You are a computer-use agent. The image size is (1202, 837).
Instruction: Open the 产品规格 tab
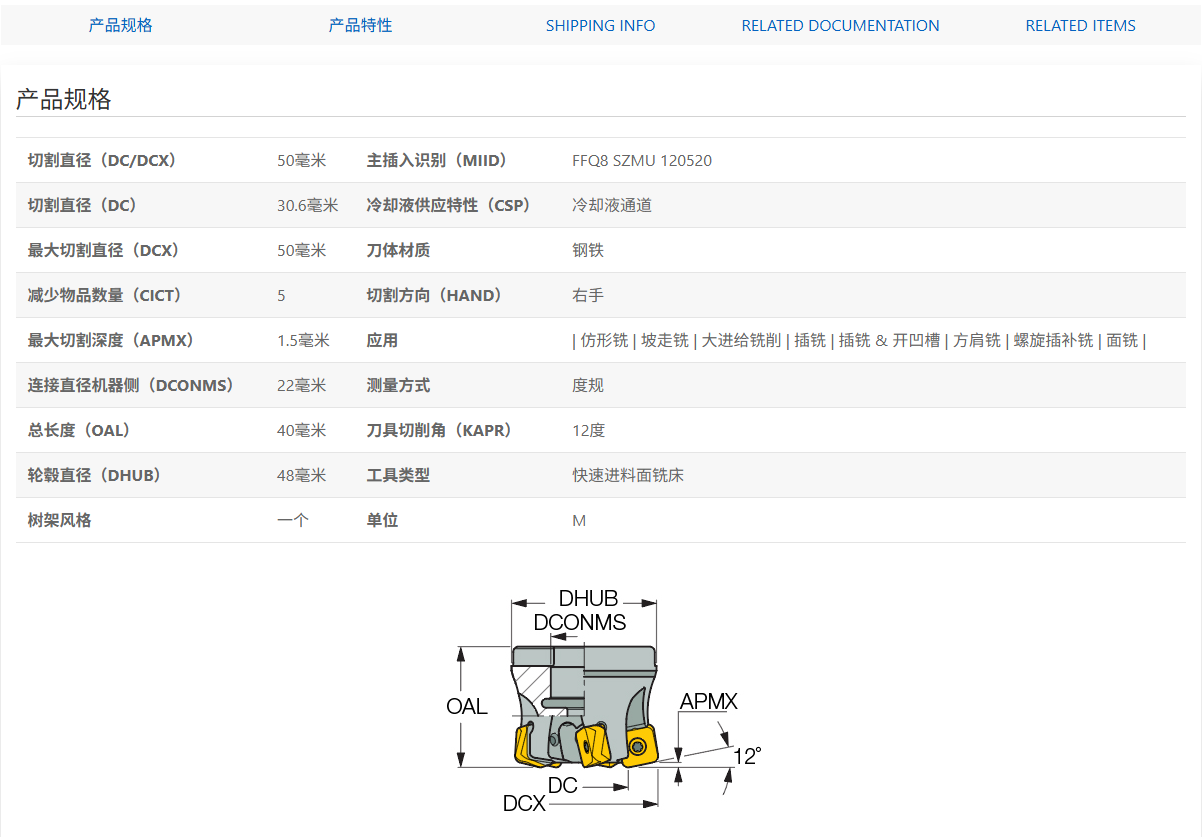click(x=120, y=26)
